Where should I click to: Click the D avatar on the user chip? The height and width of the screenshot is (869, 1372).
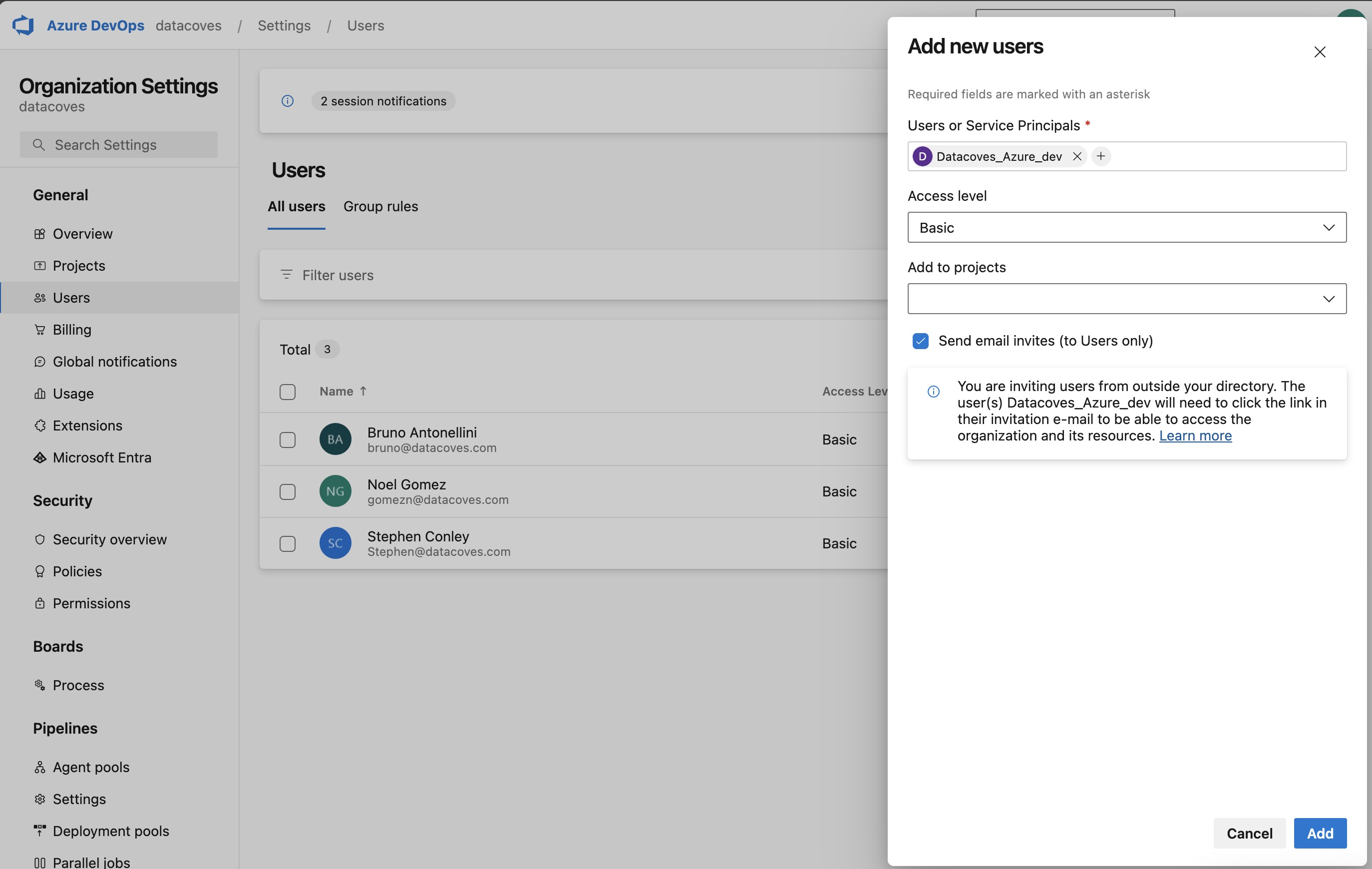(x=922, y=156)
